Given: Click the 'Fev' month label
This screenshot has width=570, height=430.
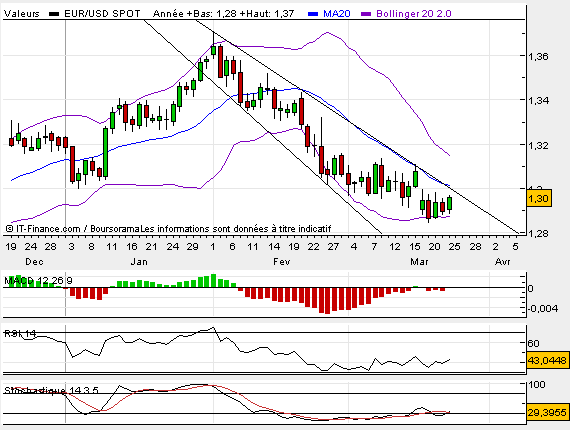Looking at the screenshot, I should pyautogui.click(x=282, y=262).
